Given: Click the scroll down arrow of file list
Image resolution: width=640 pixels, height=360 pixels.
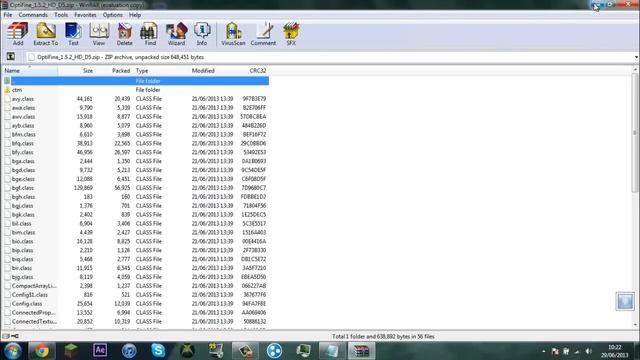Looking at the screenshot, I should pos(635,325).
